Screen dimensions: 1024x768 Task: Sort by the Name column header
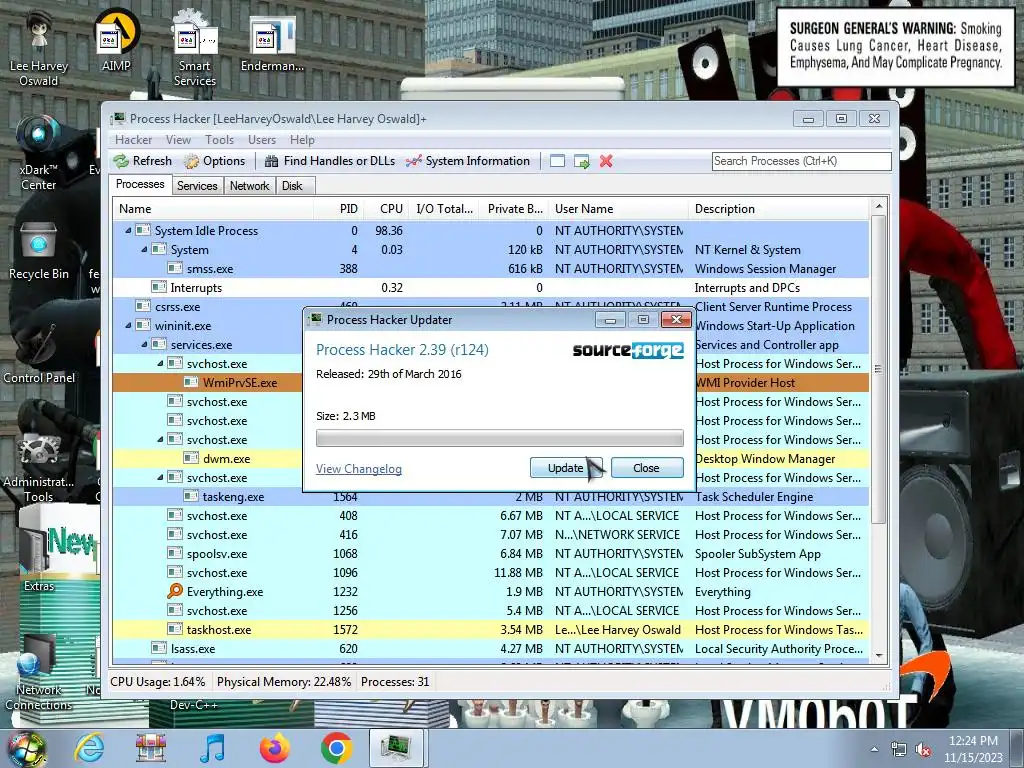(x=214, y=209)
